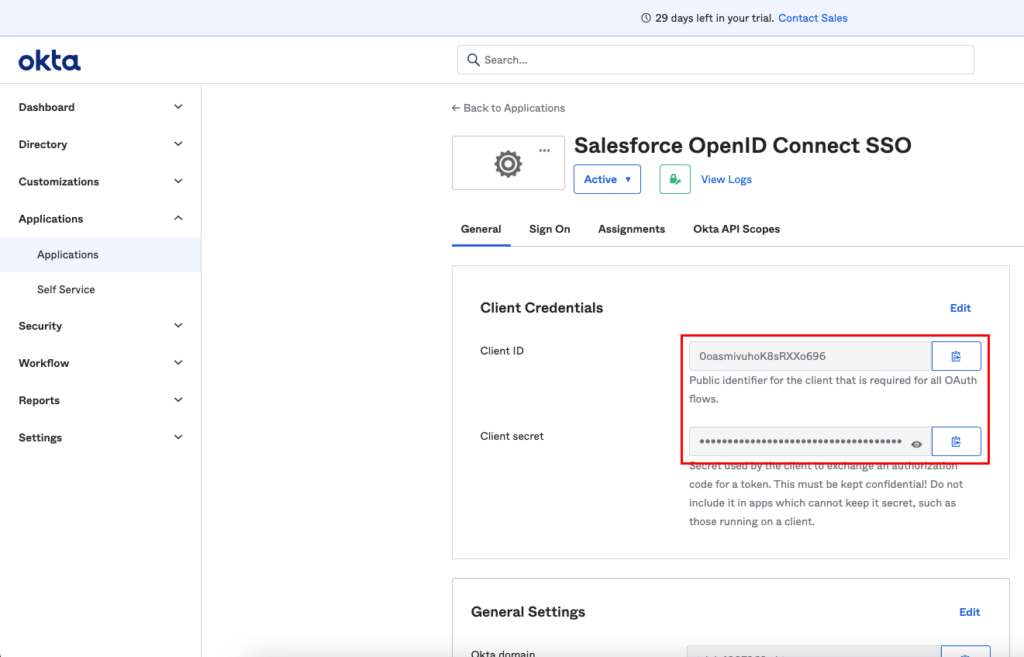
Task: Click the Contact Sales link
Action: 812,18
